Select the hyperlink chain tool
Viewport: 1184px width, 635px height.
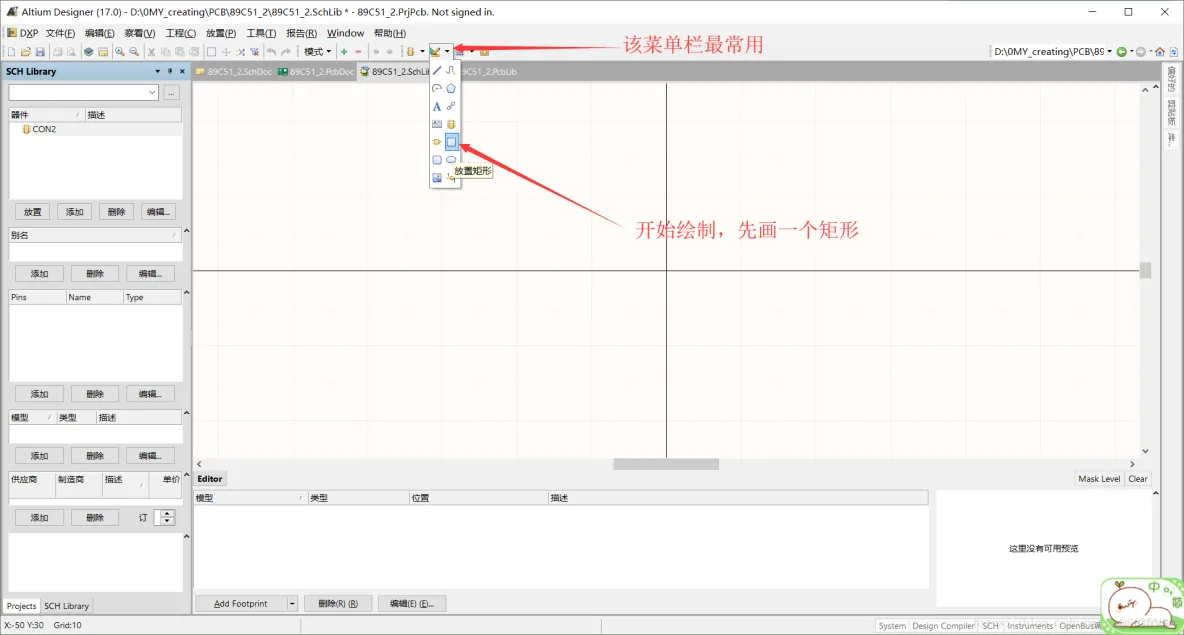pos(451,106)
